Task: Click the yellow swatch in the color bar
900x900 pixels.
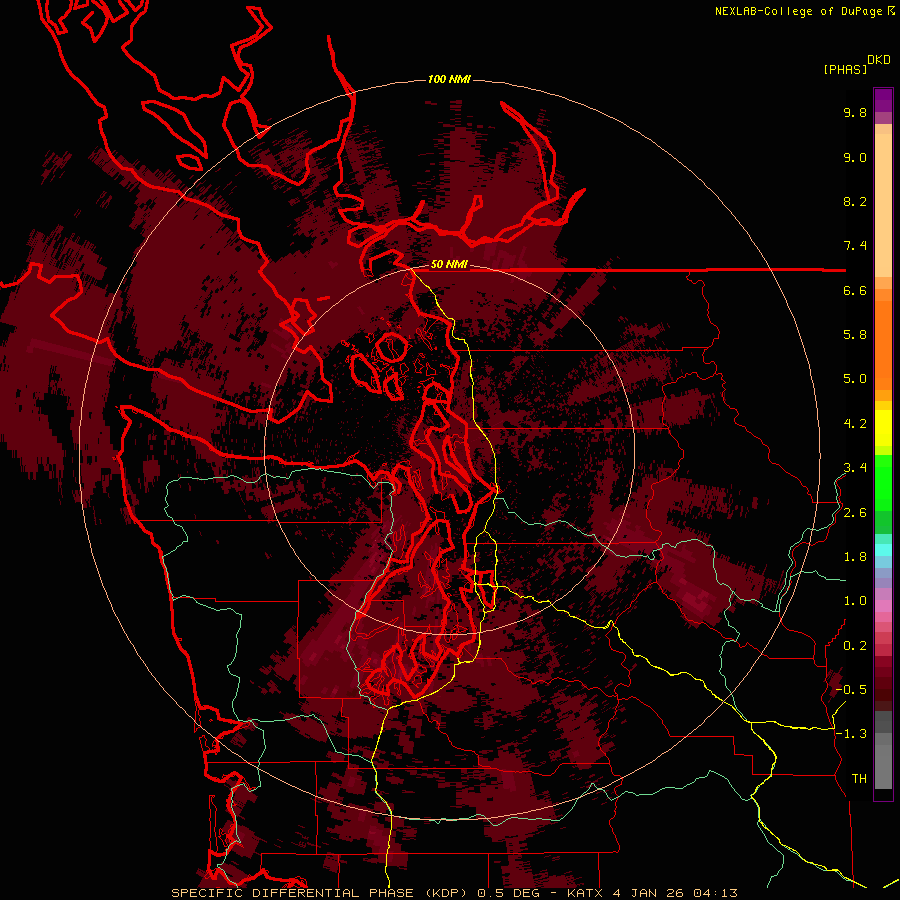Action: (x=883, y=428)
